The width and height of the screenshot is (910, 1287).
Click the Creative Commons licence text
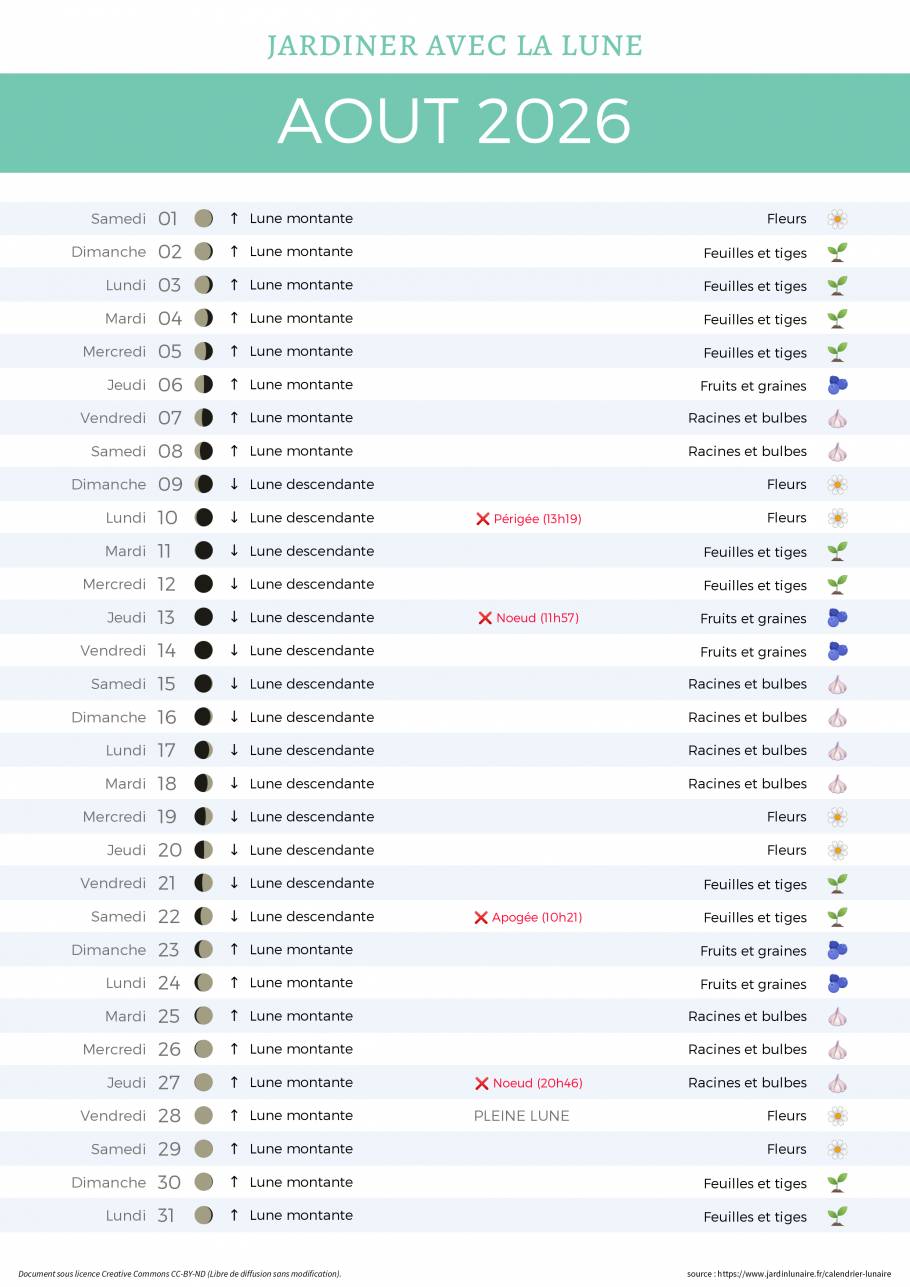click(x=179, y=1274)
